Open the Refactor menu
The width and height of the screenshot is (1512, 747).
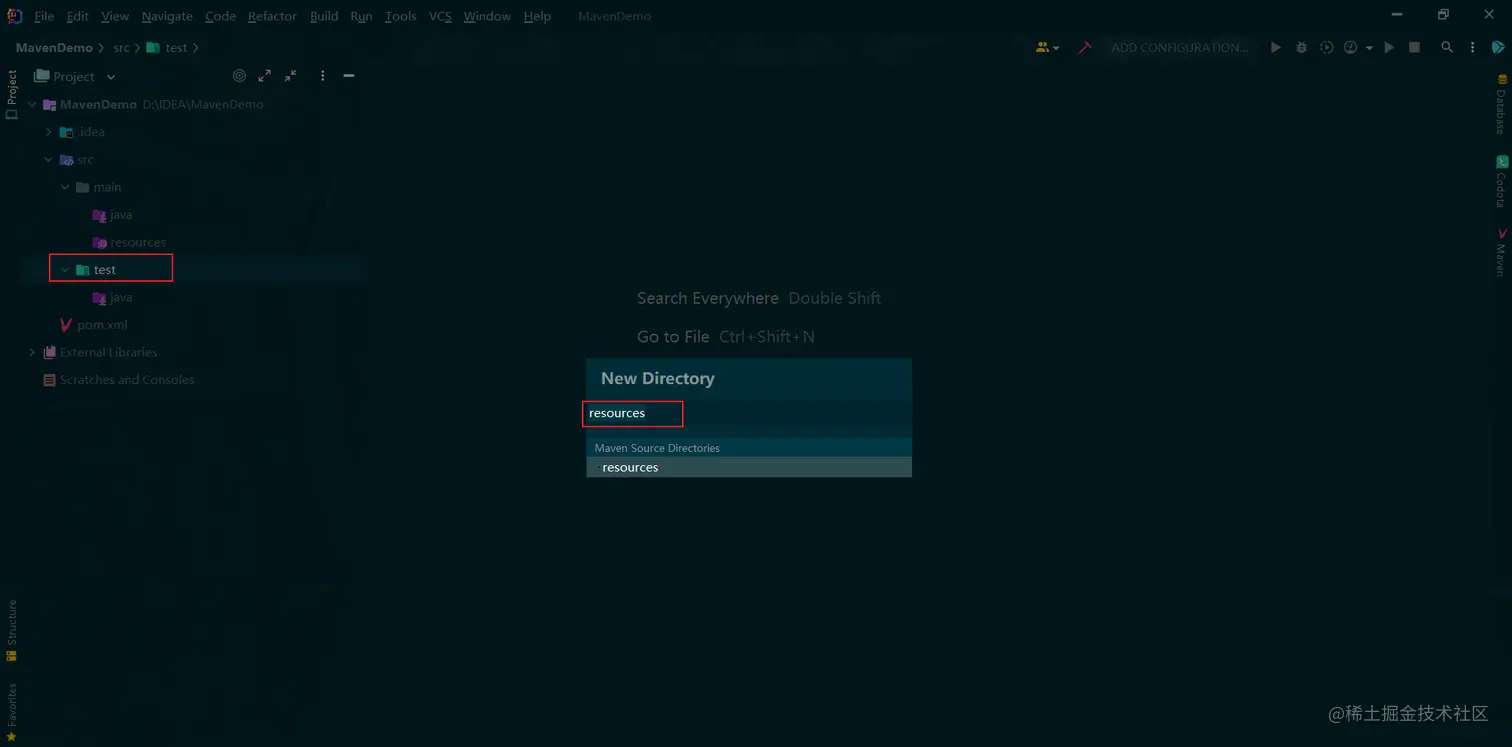[272, 16]
